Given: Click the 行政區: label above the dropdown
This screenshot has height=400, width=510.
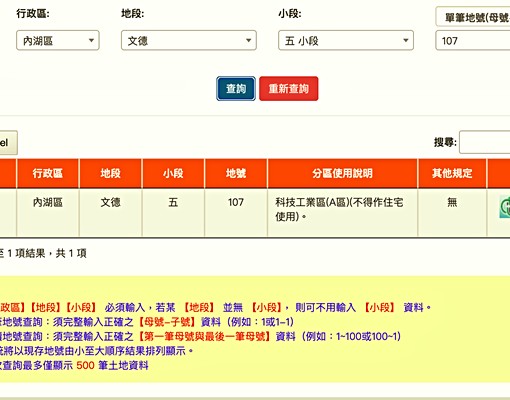Looking at the screenshot, I should point(33,14).
